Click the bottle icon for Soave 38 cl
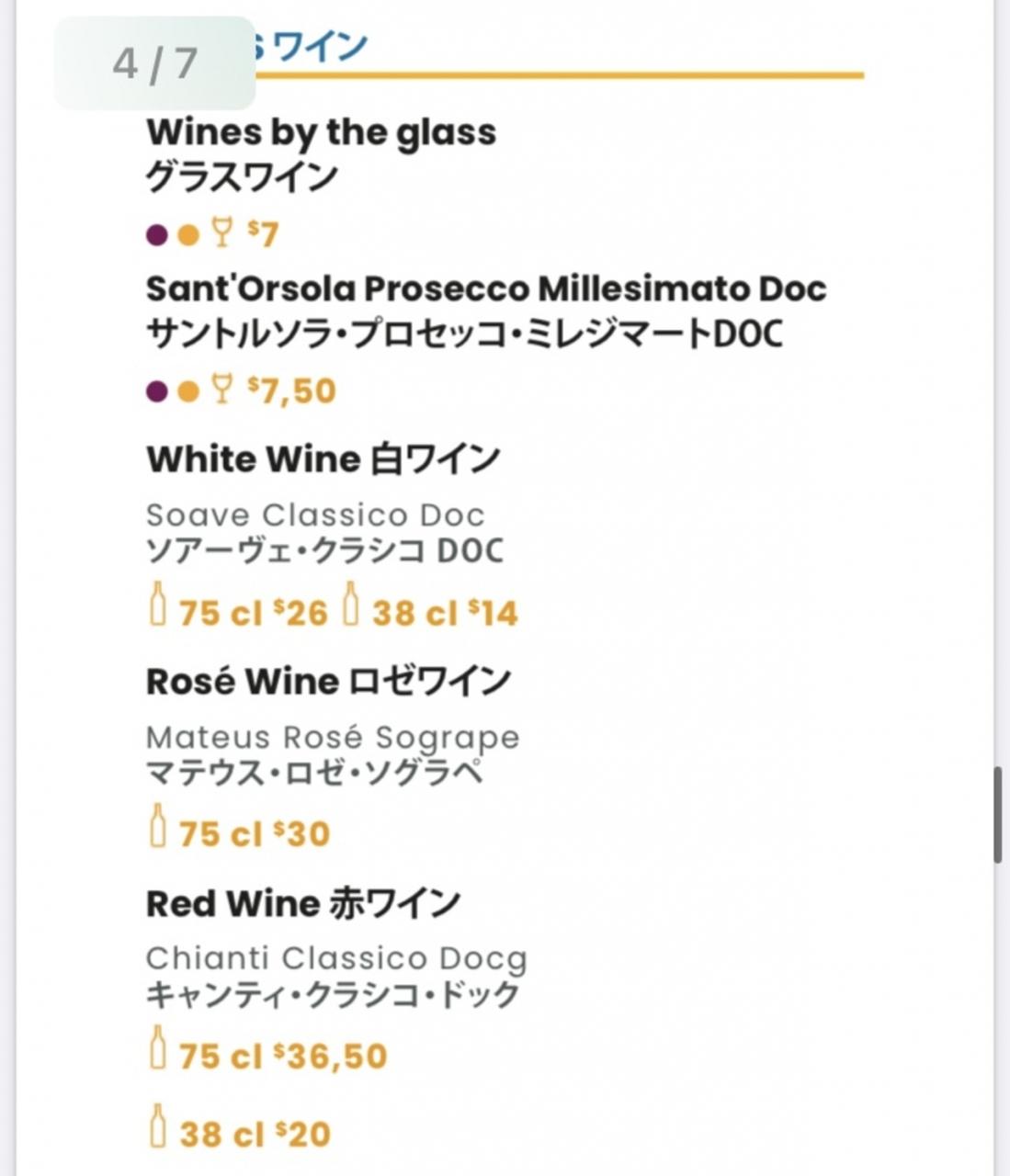1010x1176 pixels. tap(351, 604)
